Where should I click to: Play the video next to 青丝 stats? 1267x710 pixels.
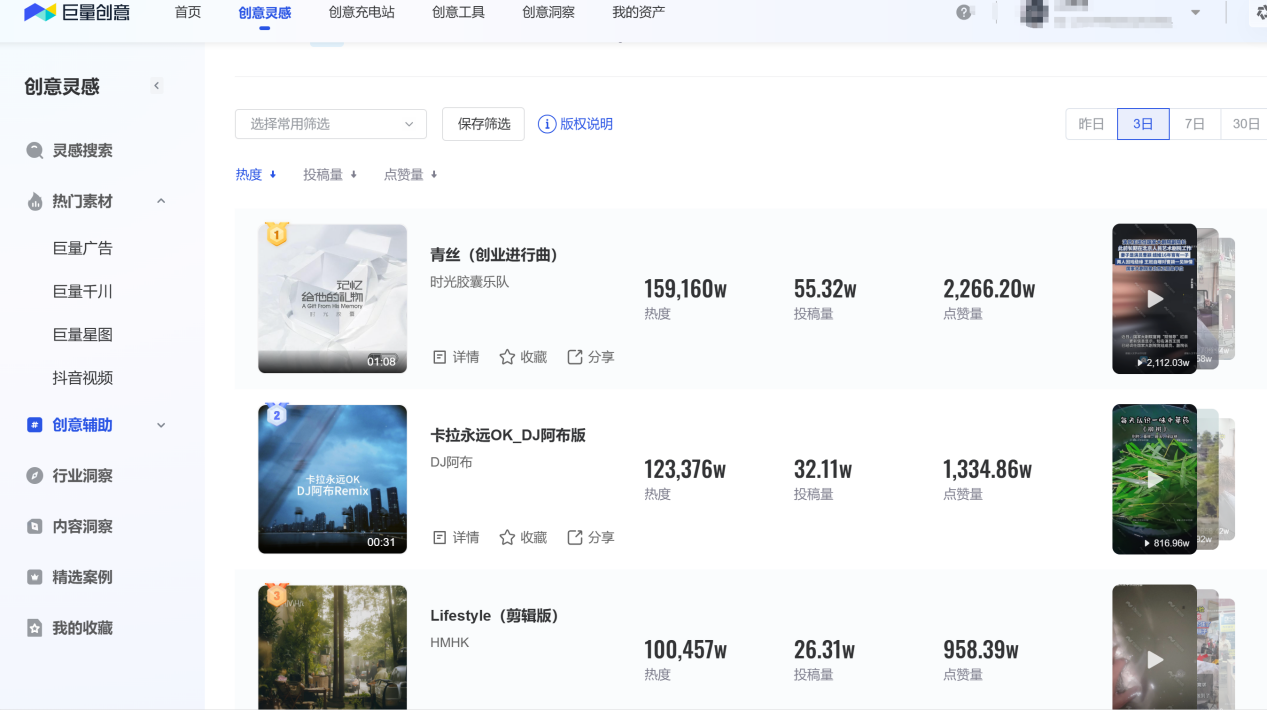(x=1155, y=299)
